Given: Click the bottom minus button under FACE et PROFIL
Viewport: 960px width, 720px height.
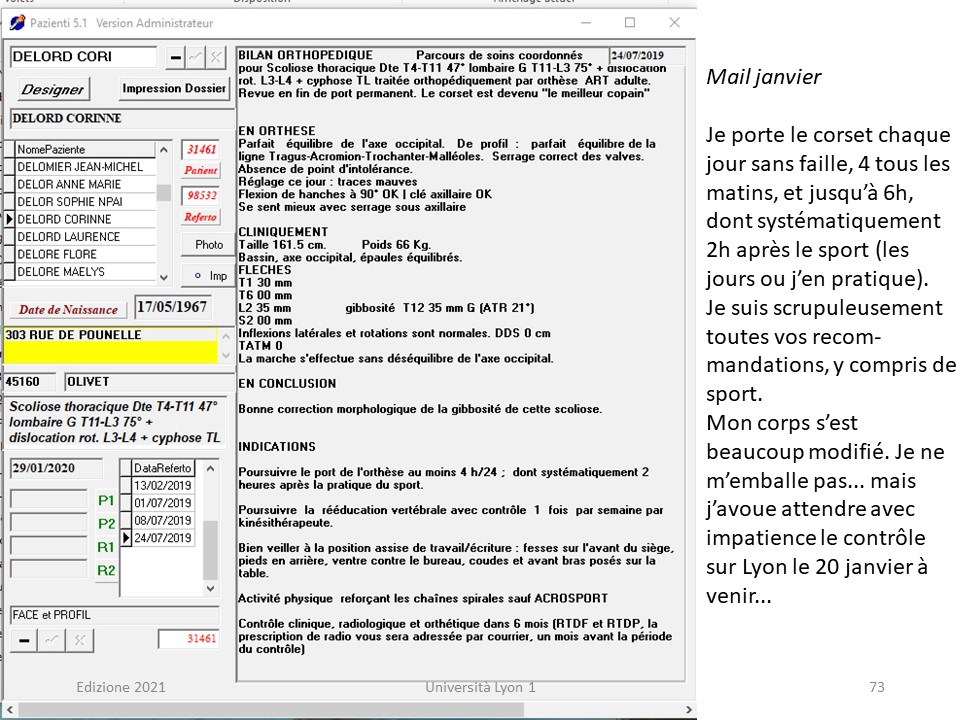Looking at the screenshot, I should tap(24, 640).
